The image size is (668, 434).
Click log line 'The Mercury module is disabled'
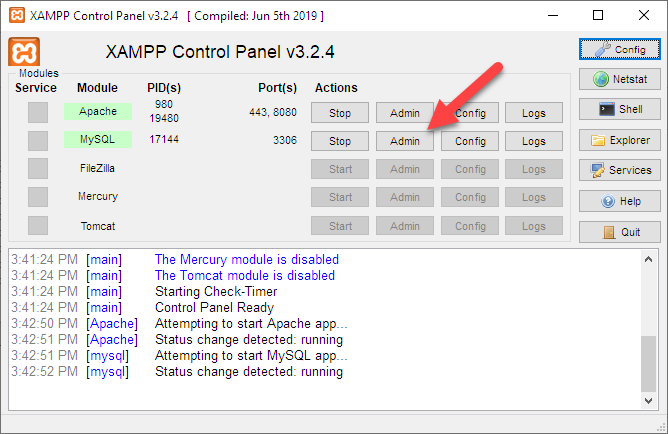[247, 259]
